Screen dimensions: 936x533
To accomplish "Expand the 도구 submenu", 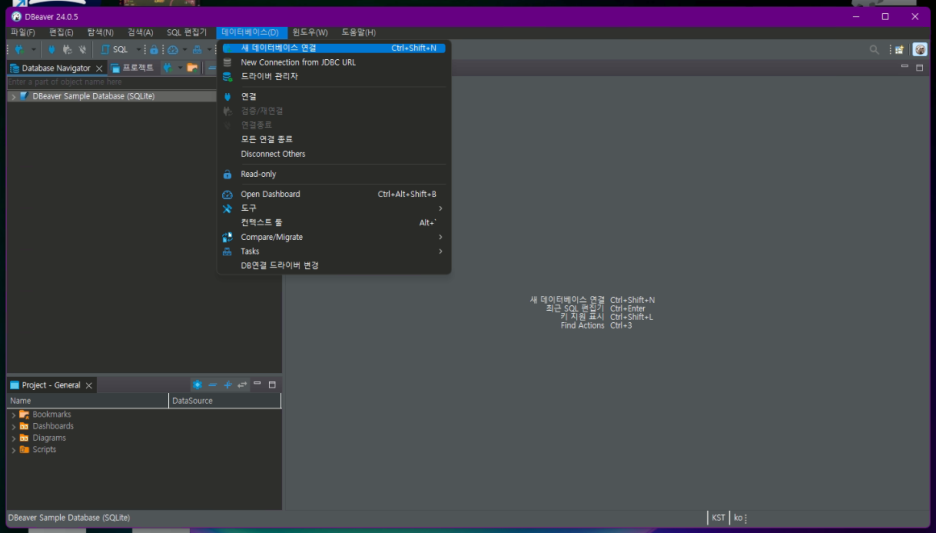I will click(334, 208).
